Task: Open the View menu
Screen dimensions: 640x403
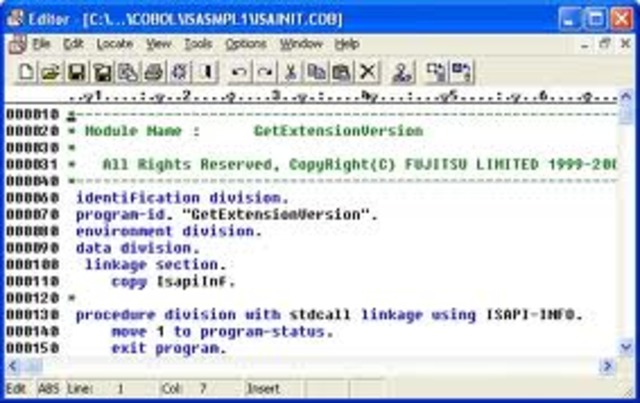Action: [x=159, y=44]
